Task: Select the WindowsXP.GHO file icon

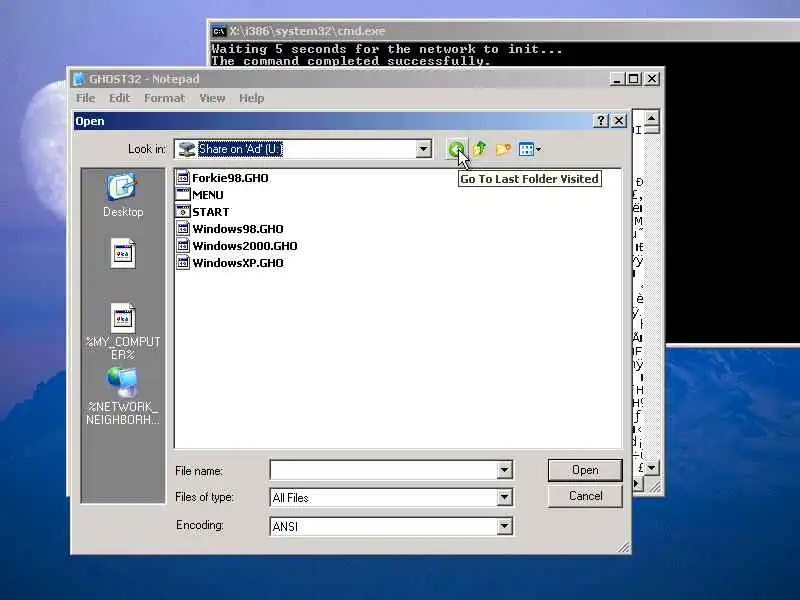Action: [183, 263]
